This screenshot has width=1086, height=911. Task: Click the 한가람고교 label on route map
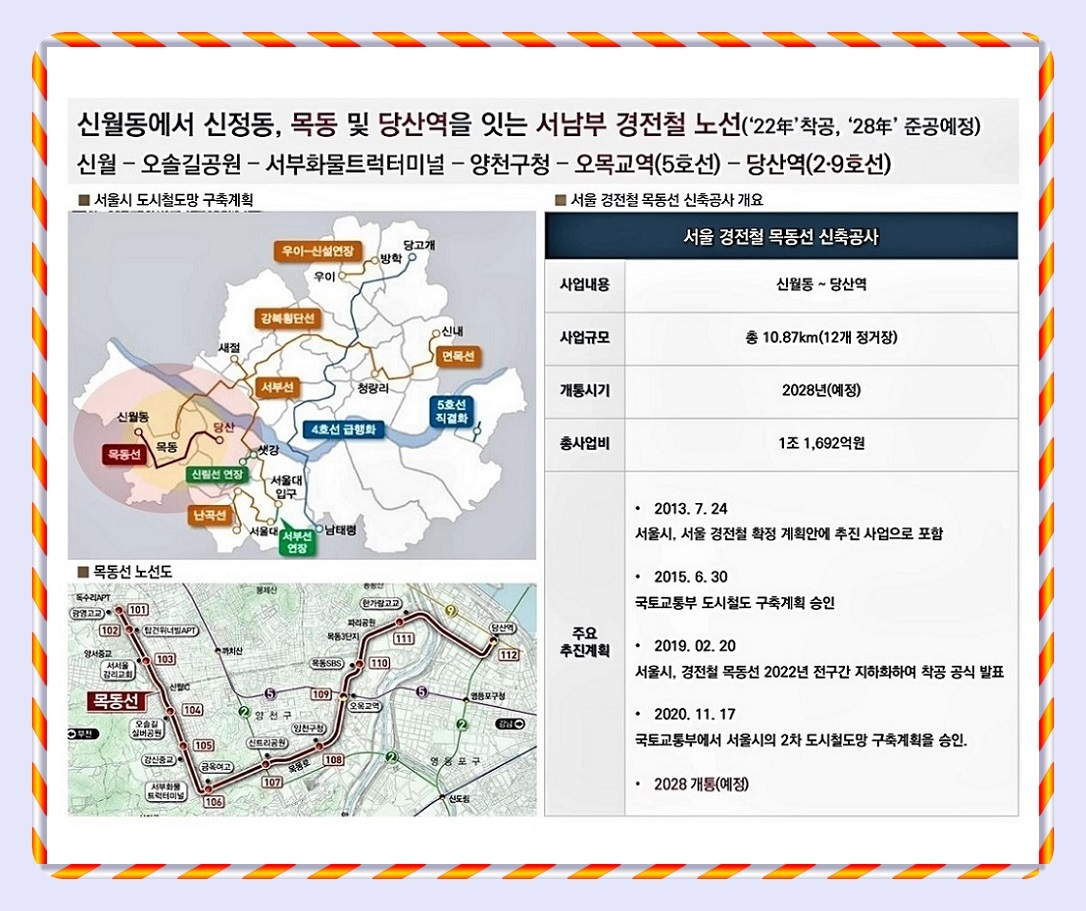(381, 602)
